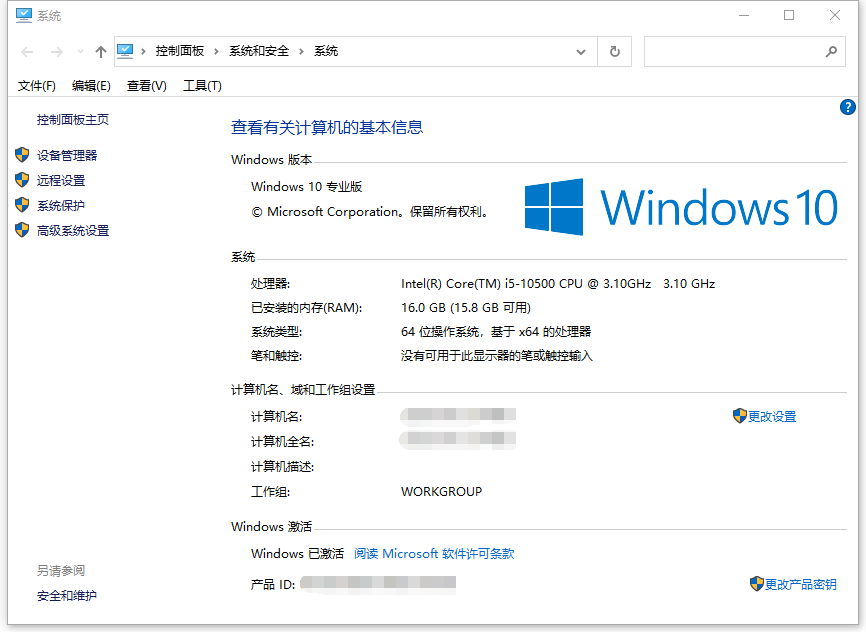
Task: Open the 查看(V) menu
Action: click(x=146, y=86)
